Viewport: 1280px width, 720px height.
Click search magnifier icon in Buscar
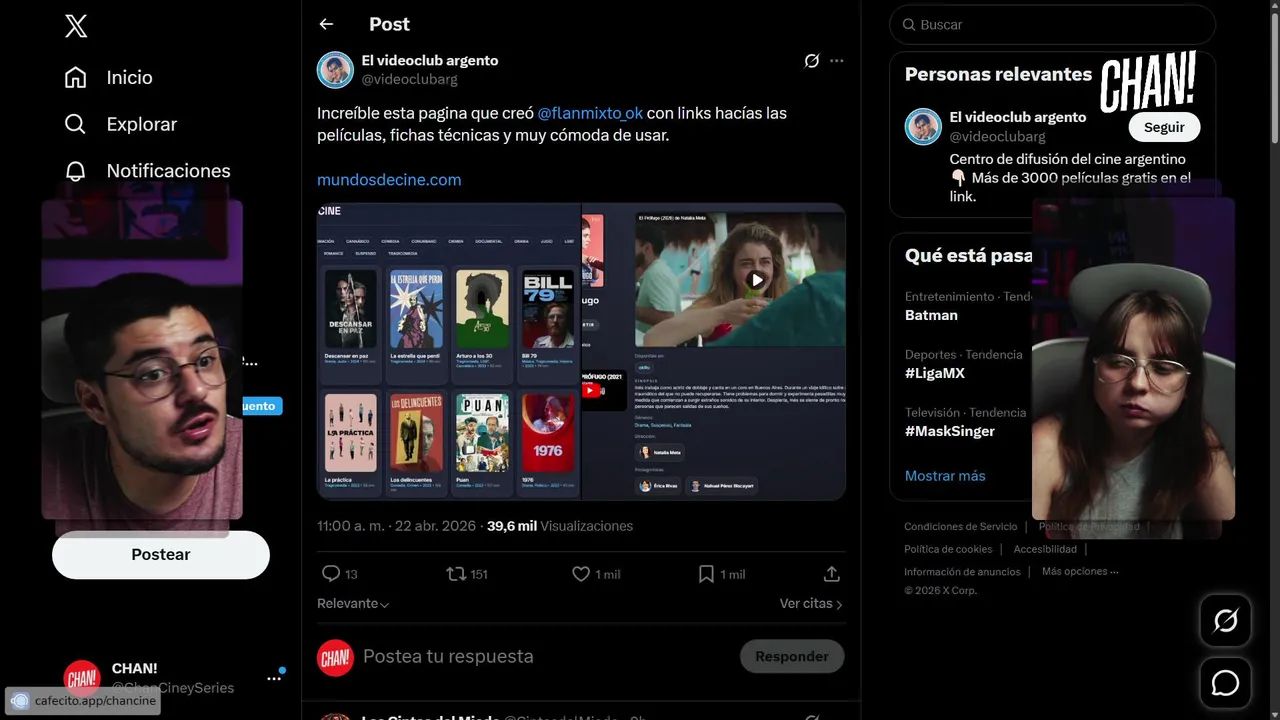coord(908,25)
